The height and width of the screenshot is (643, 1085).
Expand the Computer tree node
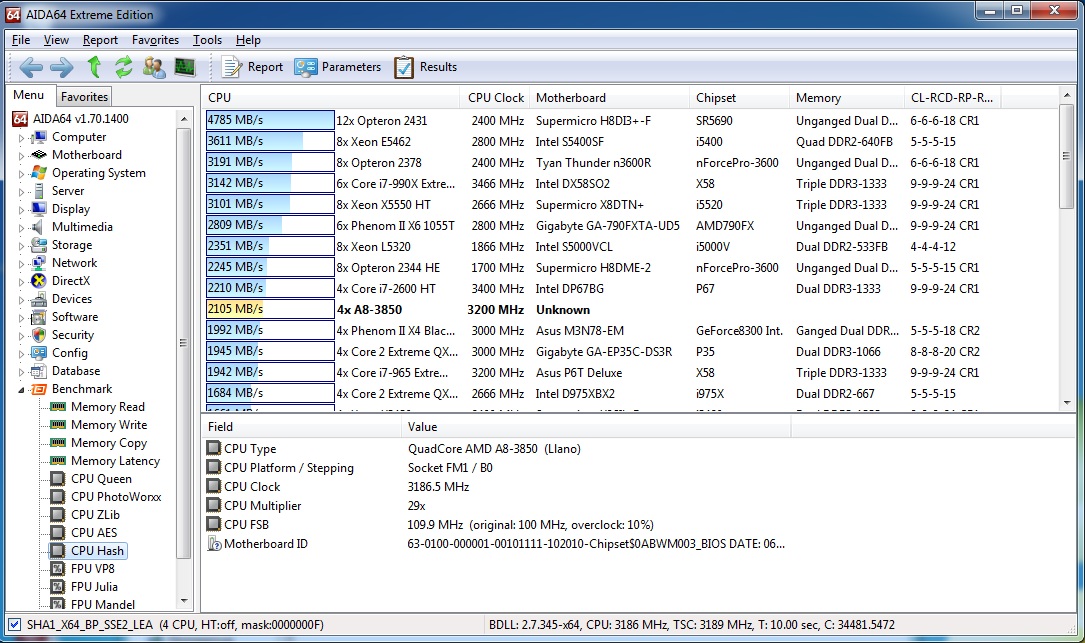(x=21, y=138)
